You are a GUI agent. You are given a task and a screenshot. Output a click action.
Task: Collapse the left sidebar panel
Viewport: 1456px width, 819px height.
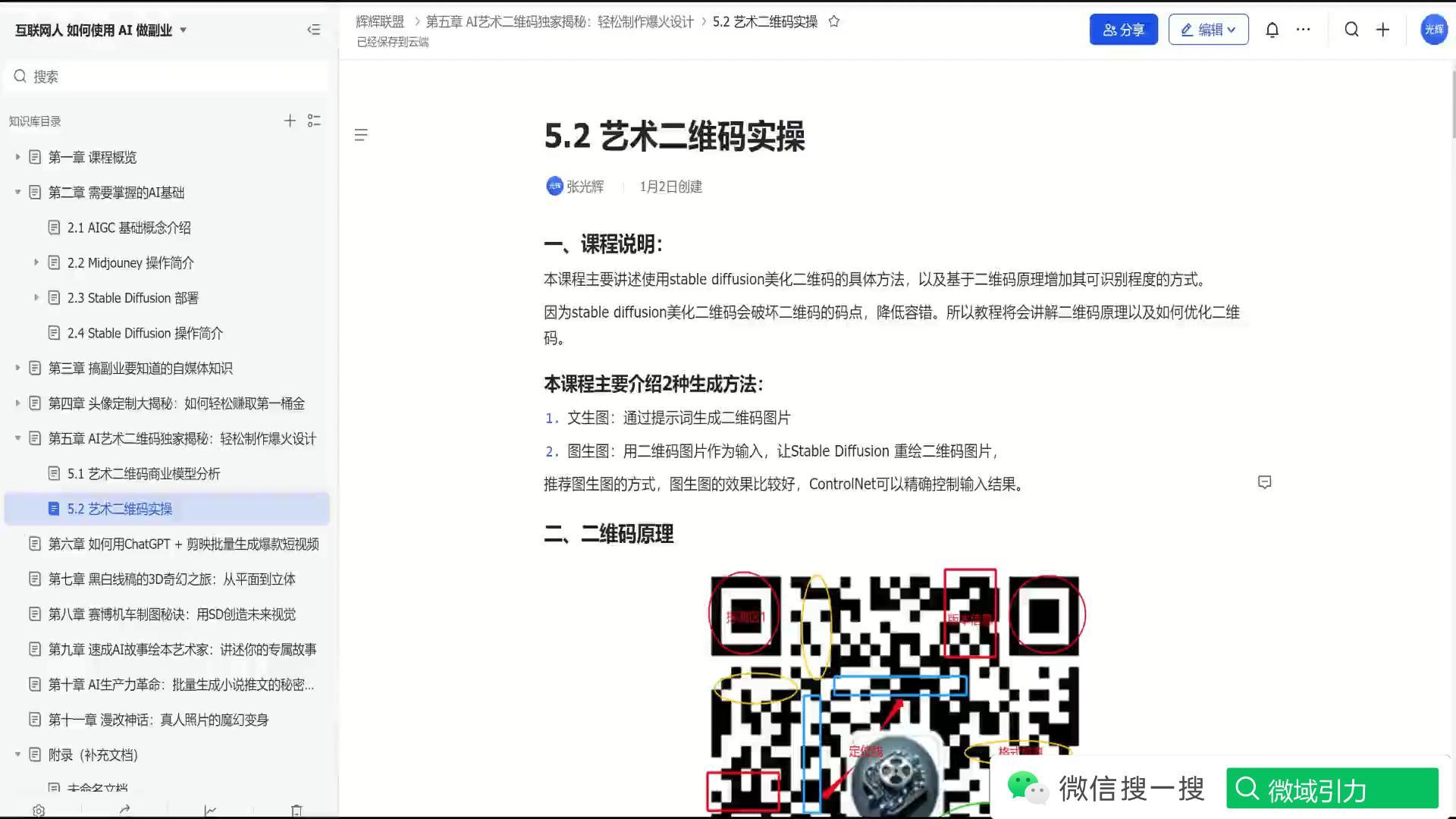tap(313, 30)
